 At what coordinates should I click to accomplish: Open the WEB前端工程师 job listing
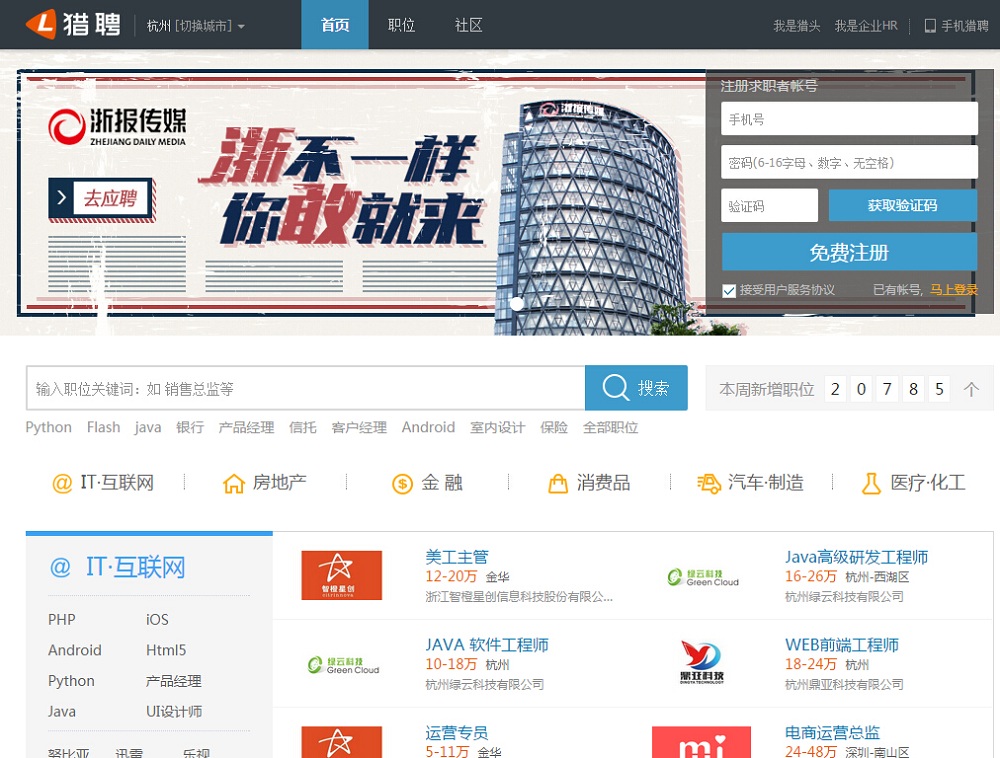pyautogui.click(x=842, y=645)
